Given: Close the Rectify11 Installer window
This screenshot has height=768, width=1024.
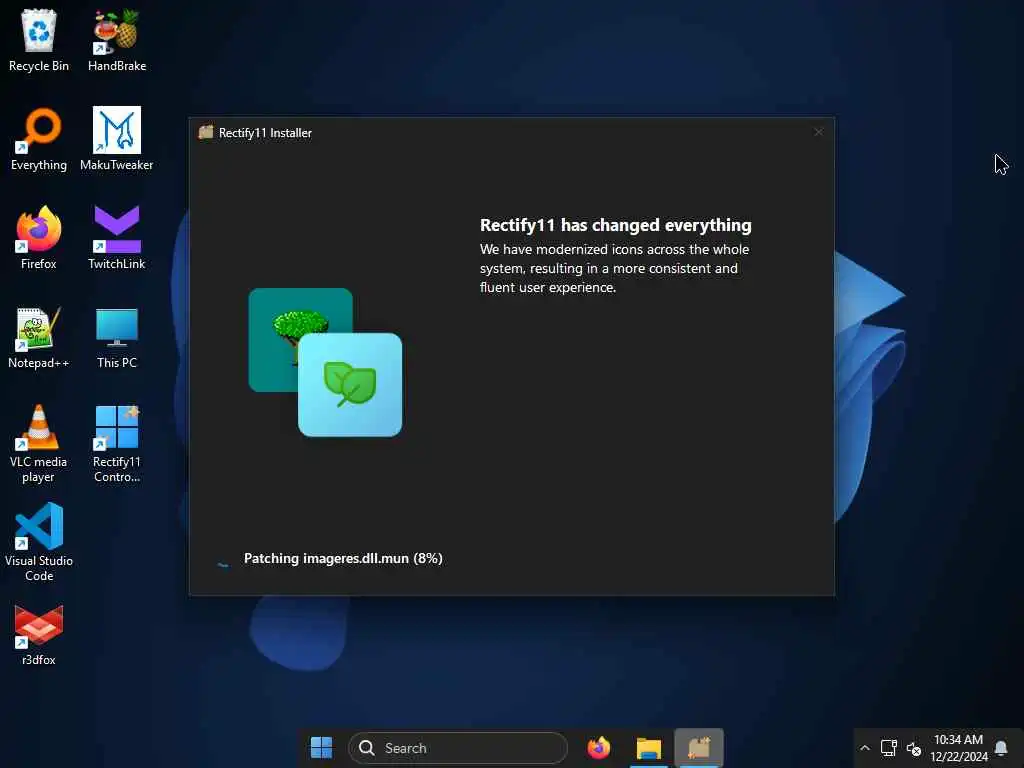Looking at the screenshot, I should point(818,132).
